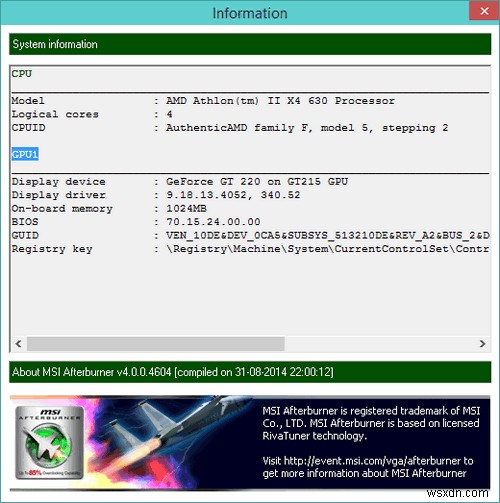Close the Information window
Screen dimensions: 500x503
point(484,11)
